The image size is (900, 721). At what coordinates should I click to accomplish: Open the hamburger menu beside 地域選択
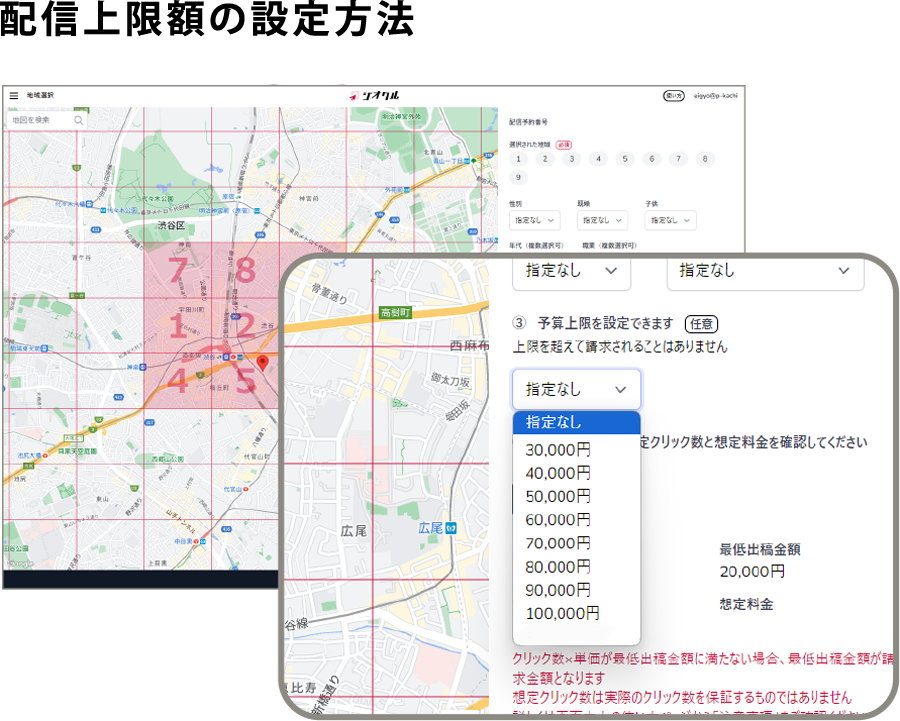[x=14, y=96]
